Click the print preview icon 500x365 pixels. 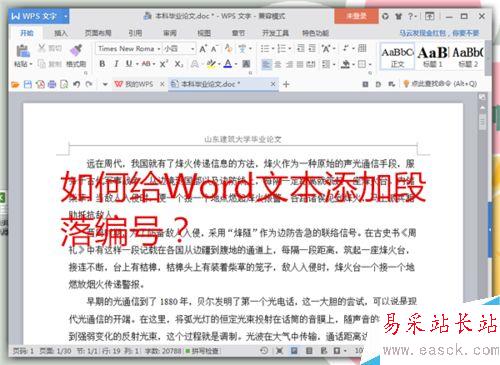tap(64, 84)
